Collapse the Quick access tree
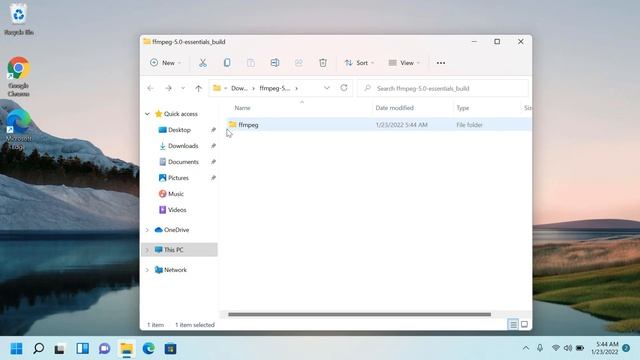 [x=147, y=114]
